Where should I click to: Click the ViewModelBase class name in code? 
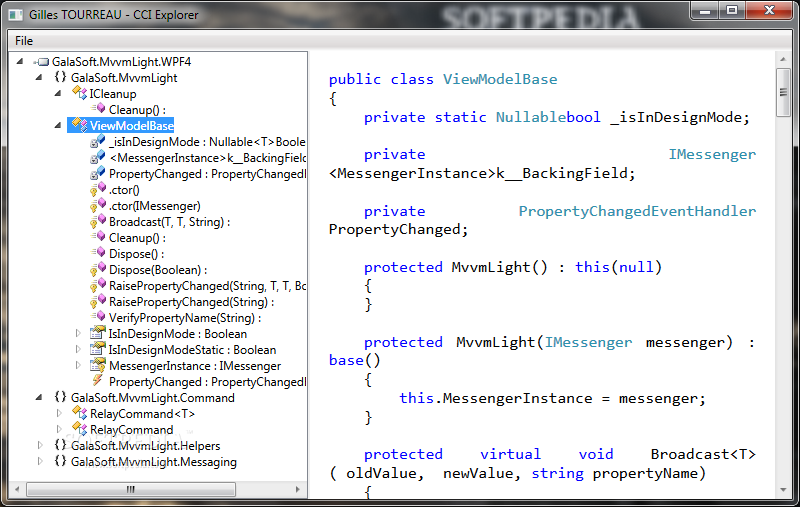point(499,80)
